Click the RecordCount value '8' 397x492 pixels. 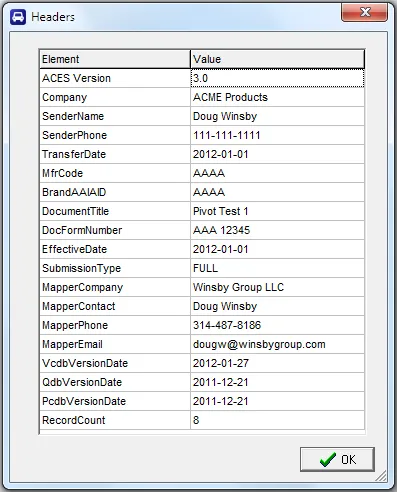click(x=277, y=420)
